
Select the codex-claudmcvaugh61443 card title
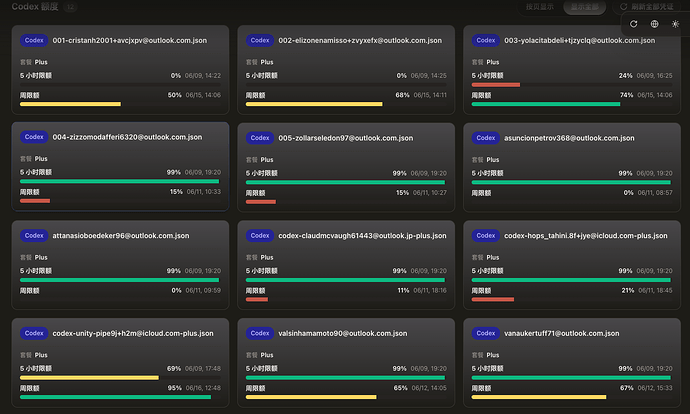click(x=362, y=236)
